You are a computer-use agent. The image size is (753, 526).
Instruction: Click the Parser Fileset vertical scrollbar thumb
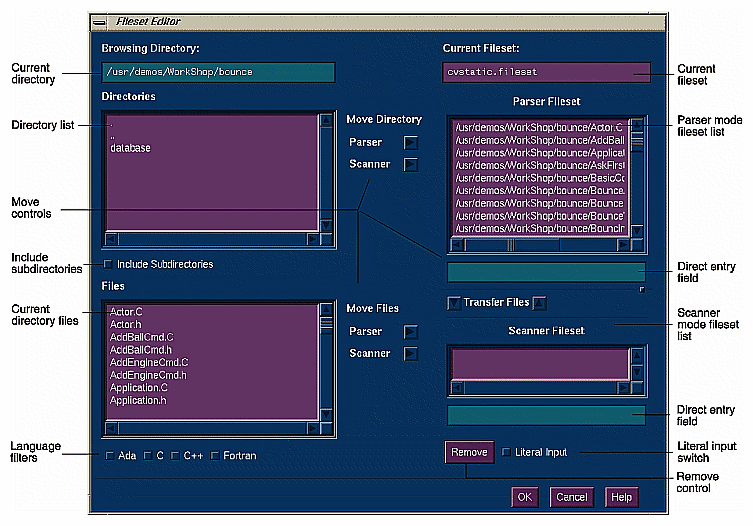[x=637, y=141]
